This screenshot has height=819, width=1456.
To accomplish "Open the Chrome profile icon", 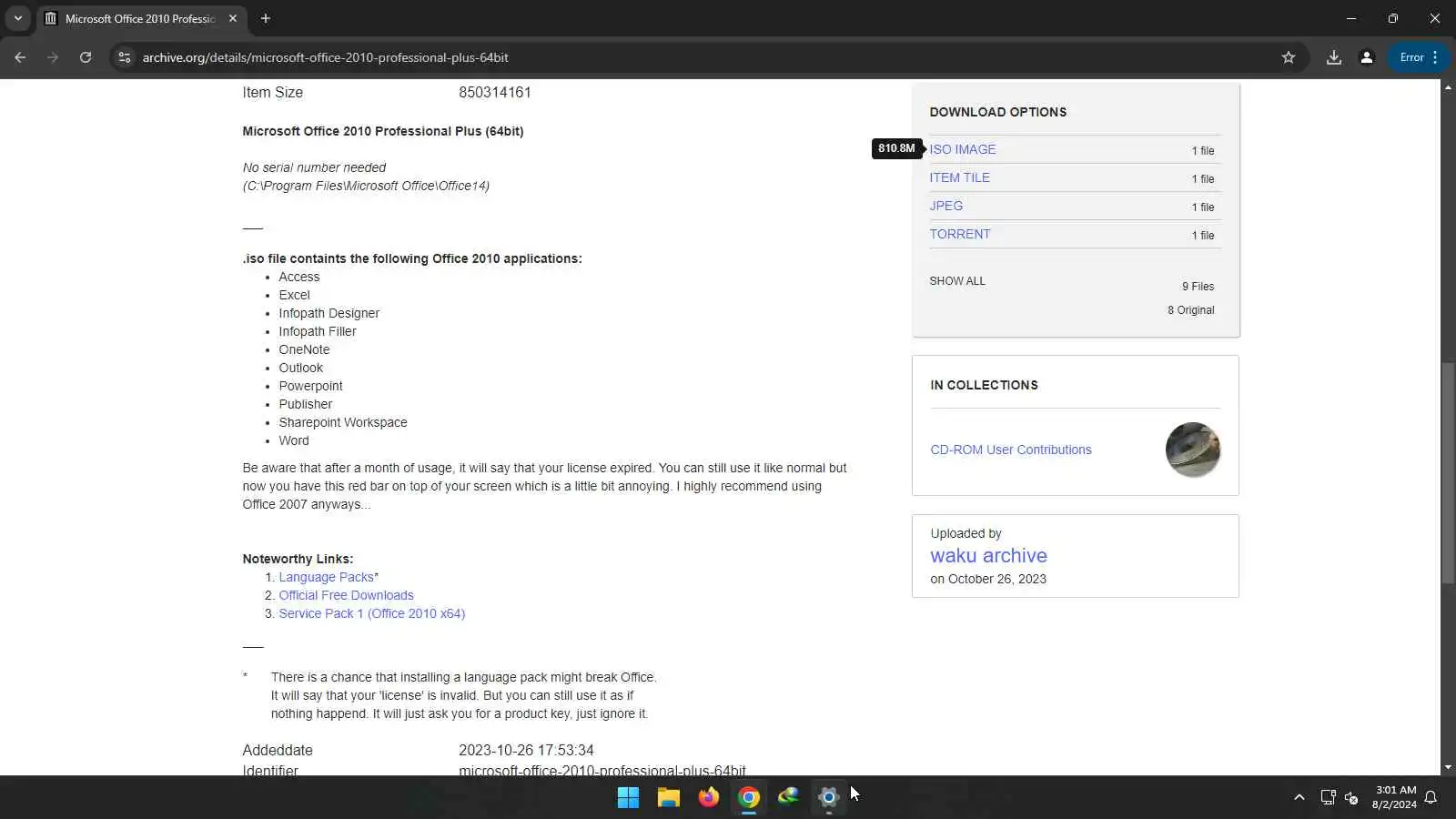I will click(x=1367, y=57).
